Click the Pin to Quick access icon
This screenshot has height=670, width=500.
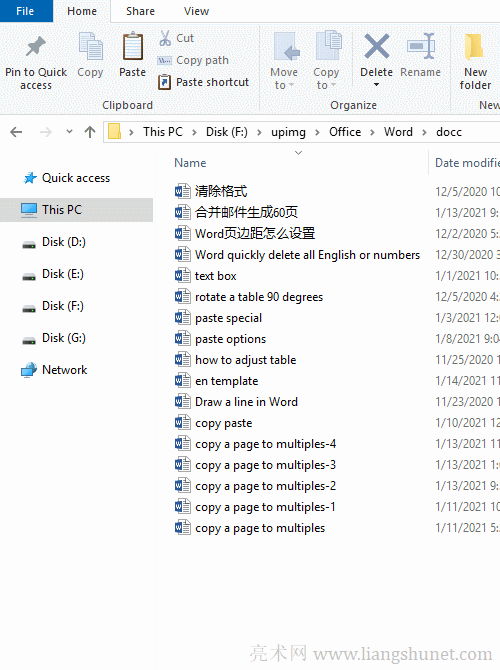[x=35, y=47]
